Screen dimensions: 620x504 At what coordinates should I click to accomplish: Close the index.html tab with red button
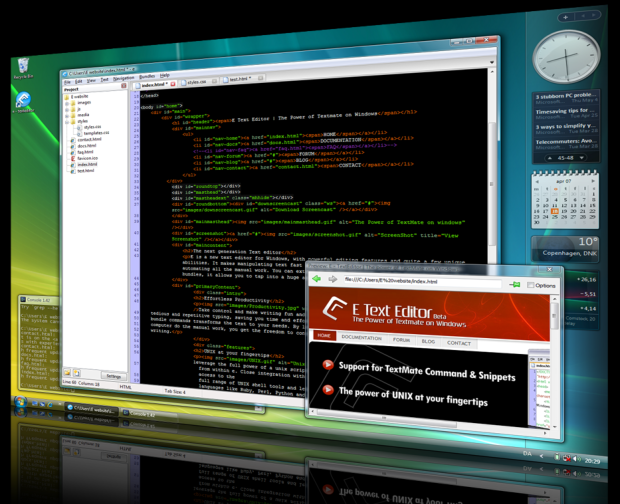[x=173, y=84]
